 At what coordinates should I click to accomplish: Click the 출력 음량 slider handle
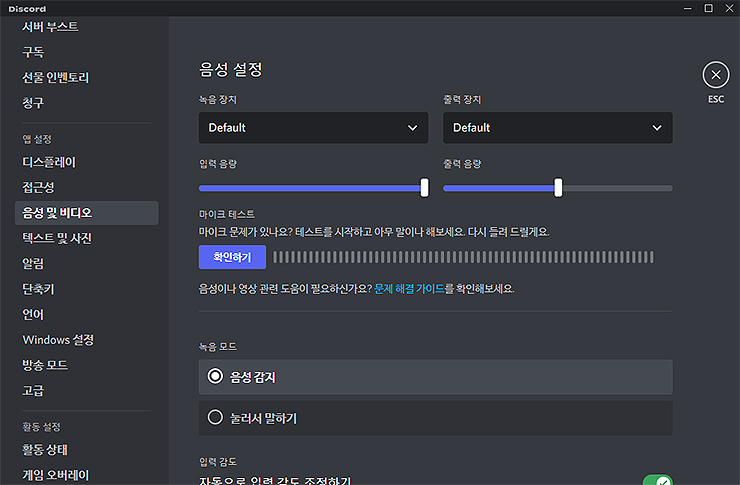click(x=558, y=187)
